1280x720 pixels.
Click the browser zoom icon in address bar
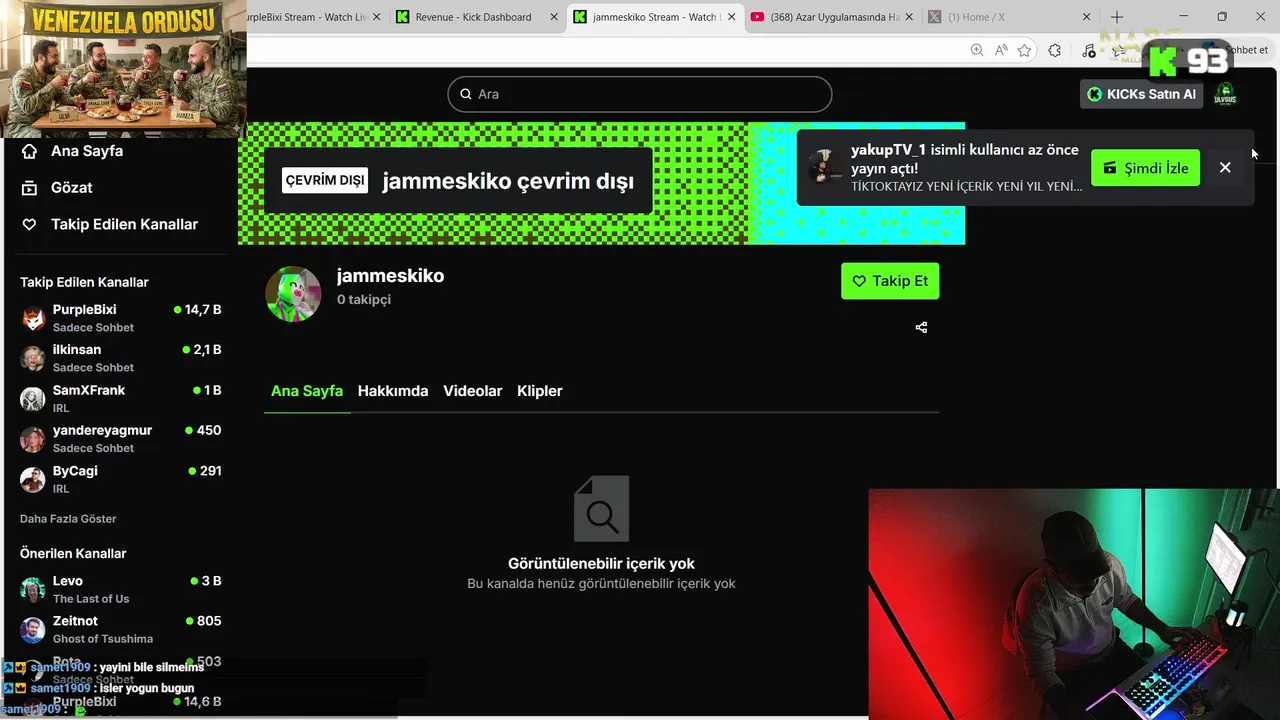[x=977, y=50]
